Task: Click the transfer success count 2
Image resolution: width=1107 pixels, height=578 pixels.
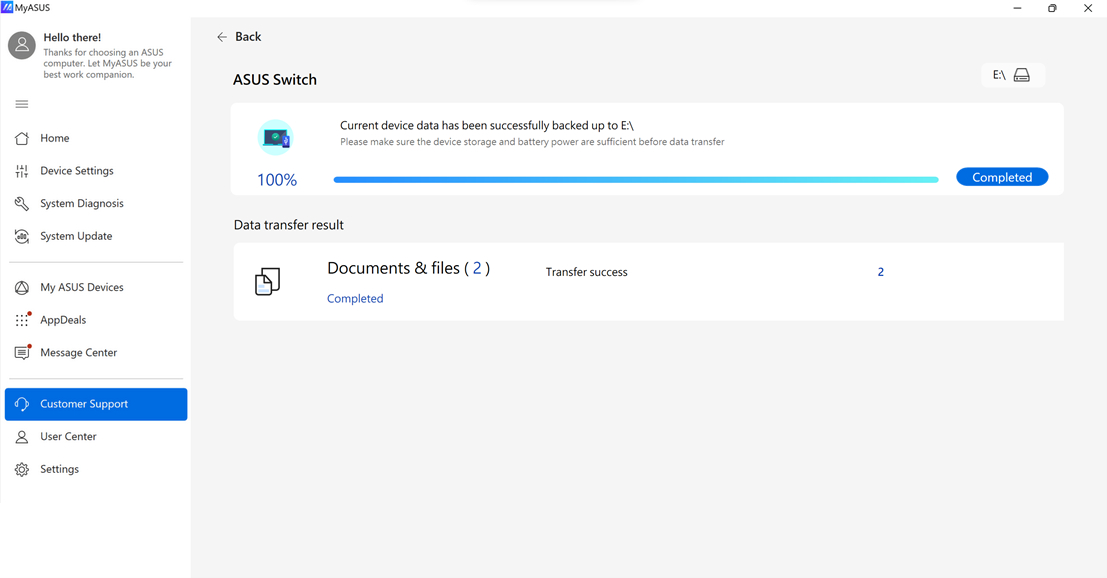Action: coord(880,272)
